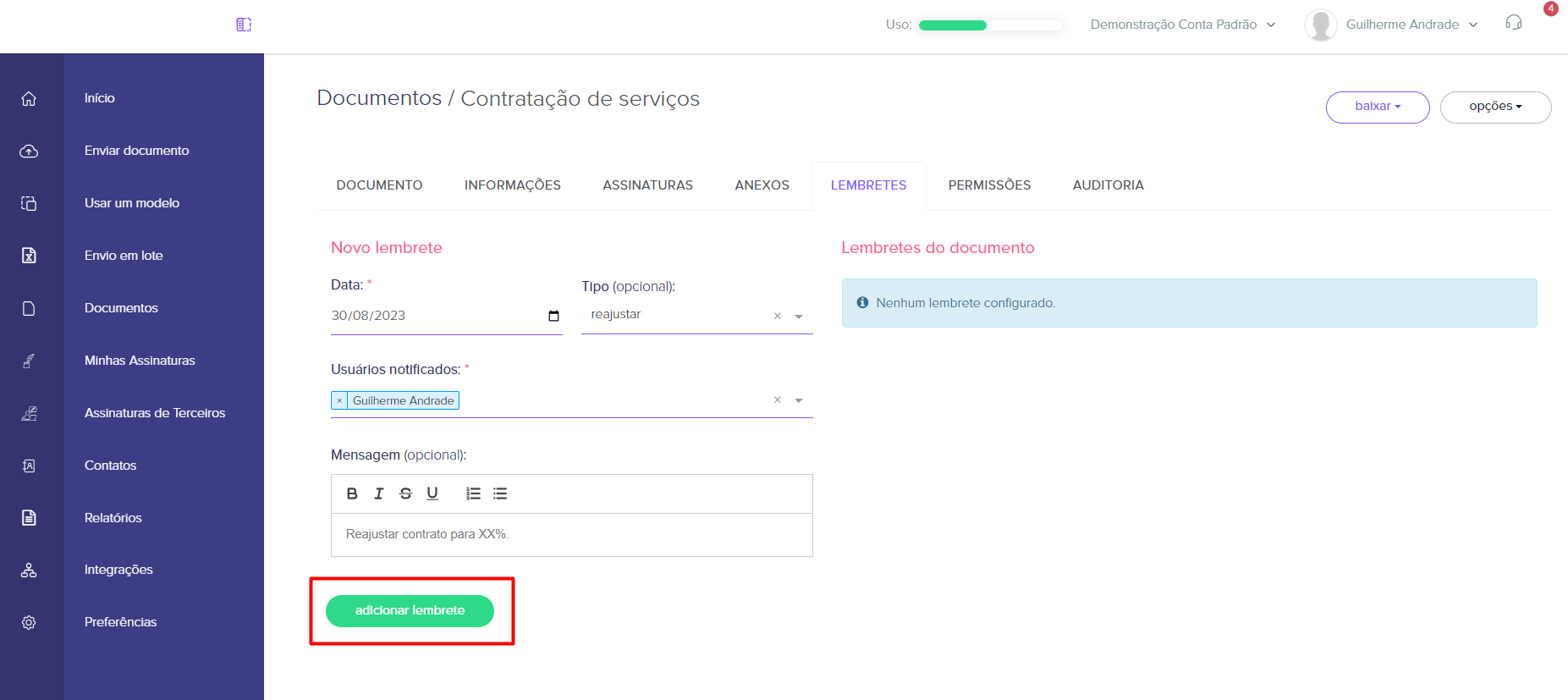Open Preferências in the sidebar
Screen dimensions: 1568x700
[120, 622]
